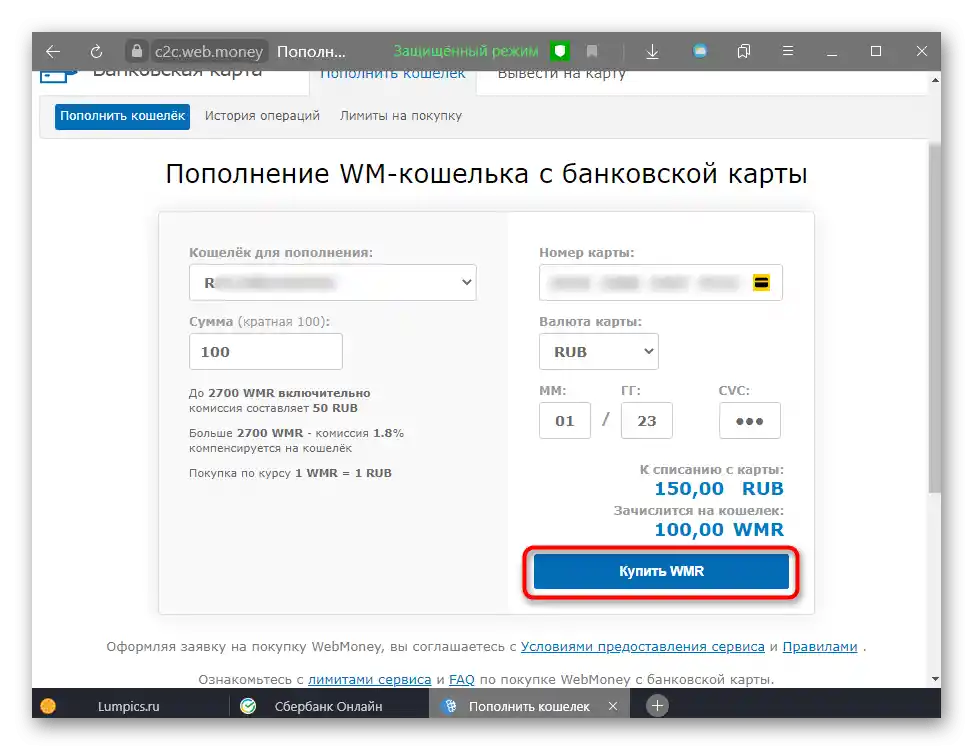Open the browser hamburger menu

pyautogui.click(x=787, y=51)
